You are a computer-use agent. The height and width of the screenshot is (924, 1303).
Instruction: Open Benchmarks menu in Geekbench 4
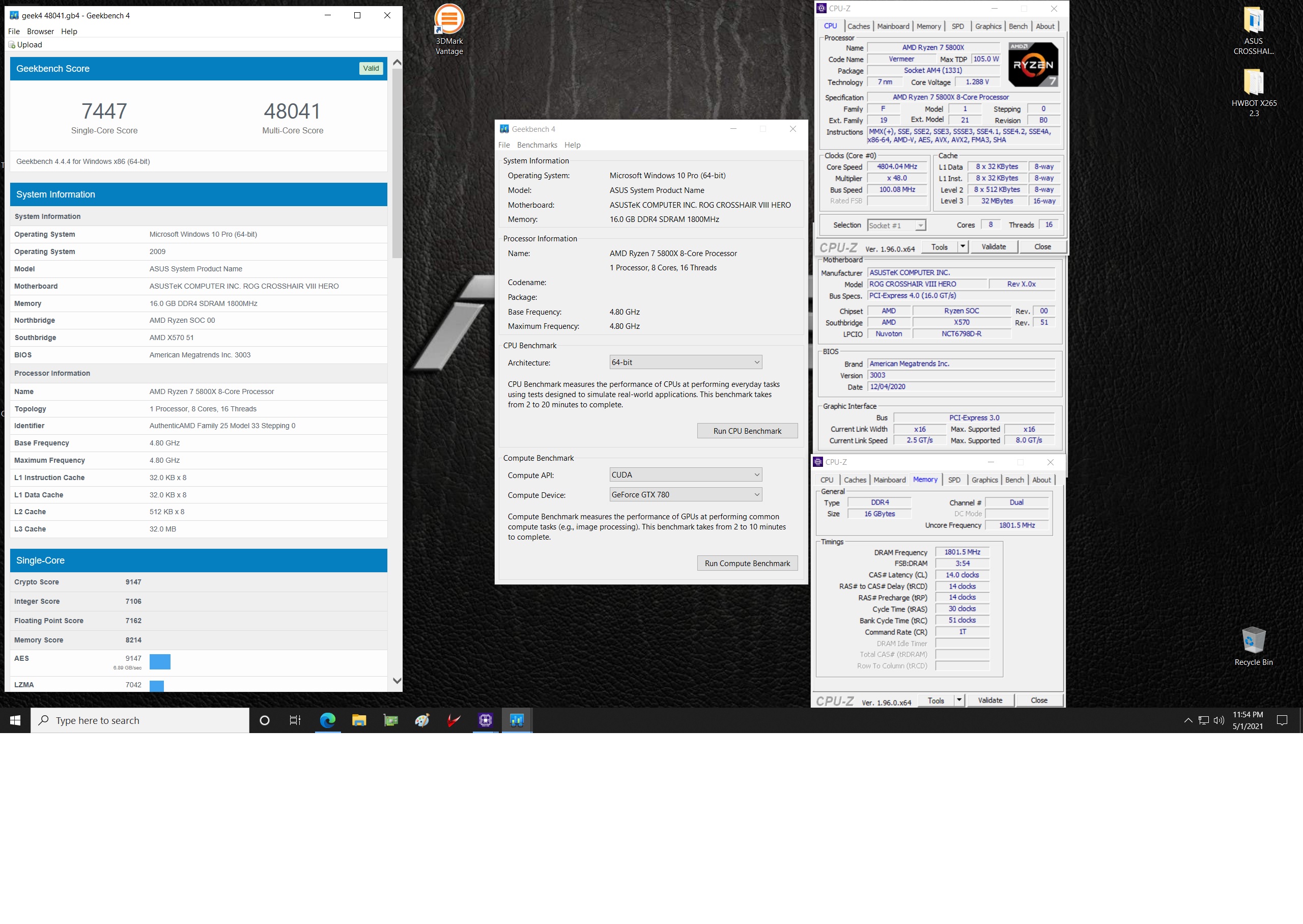point(537,145)
